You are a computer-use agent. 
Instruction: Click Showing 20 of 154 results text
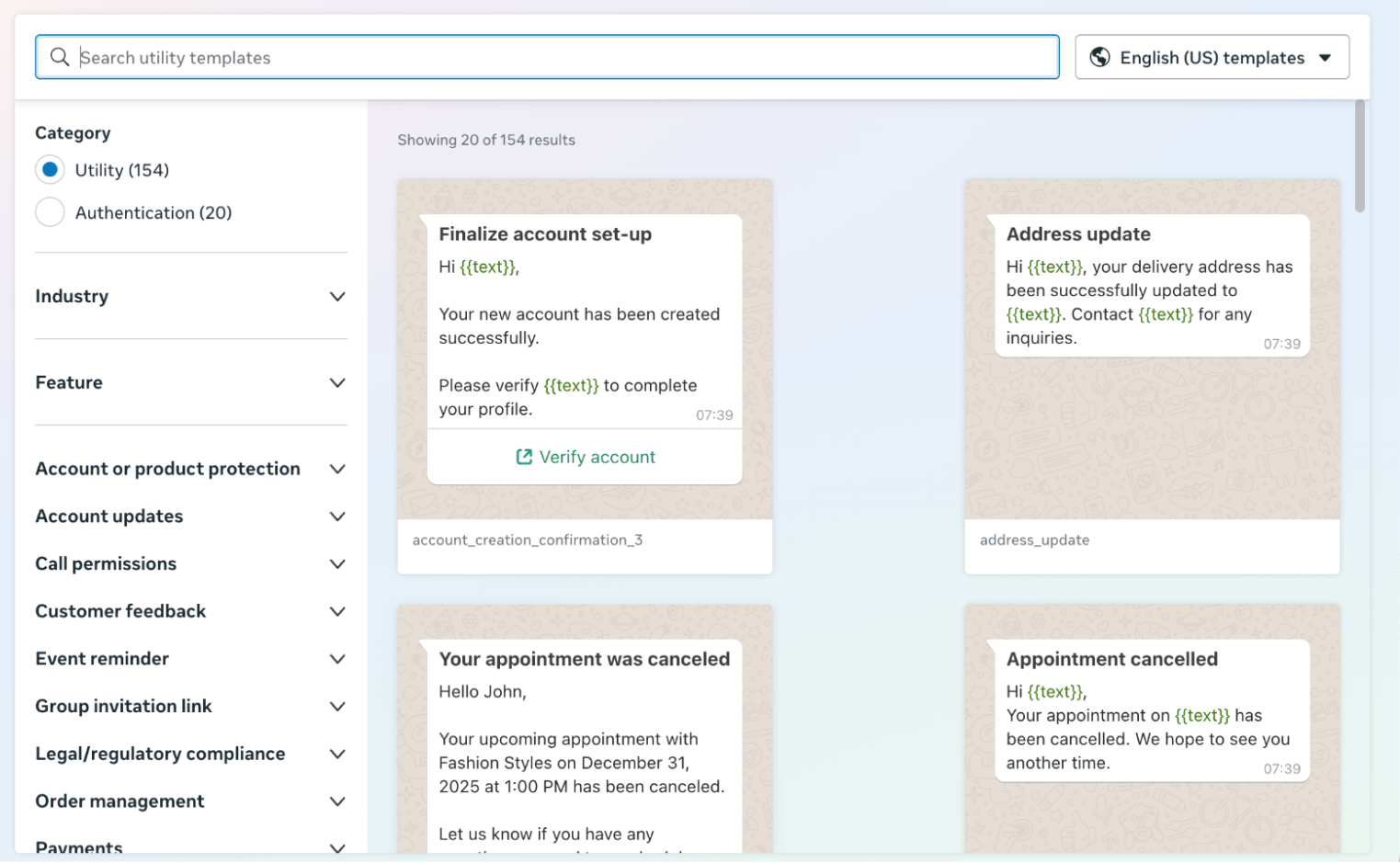(486, 140)
